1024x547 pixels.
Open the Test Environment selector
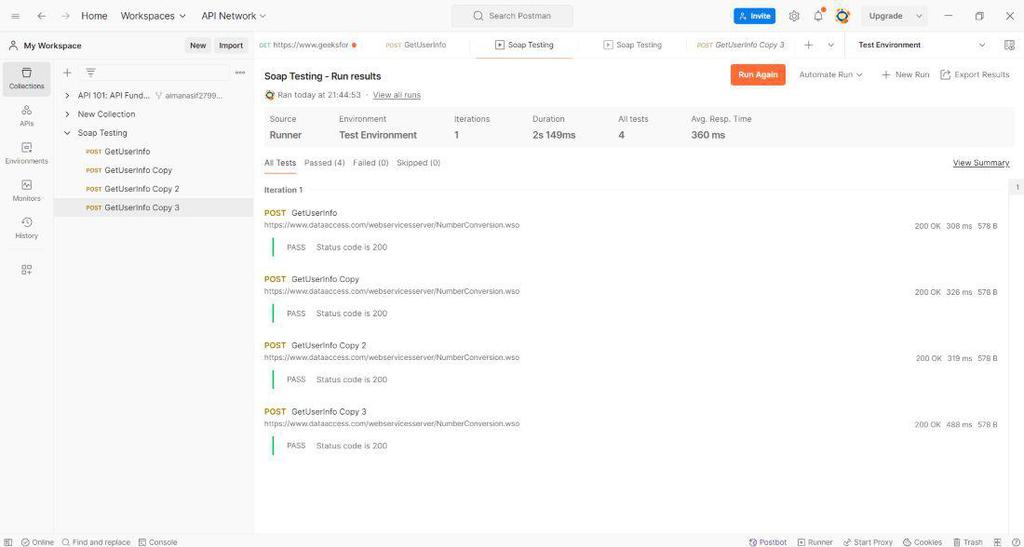(x=921, y=45)
